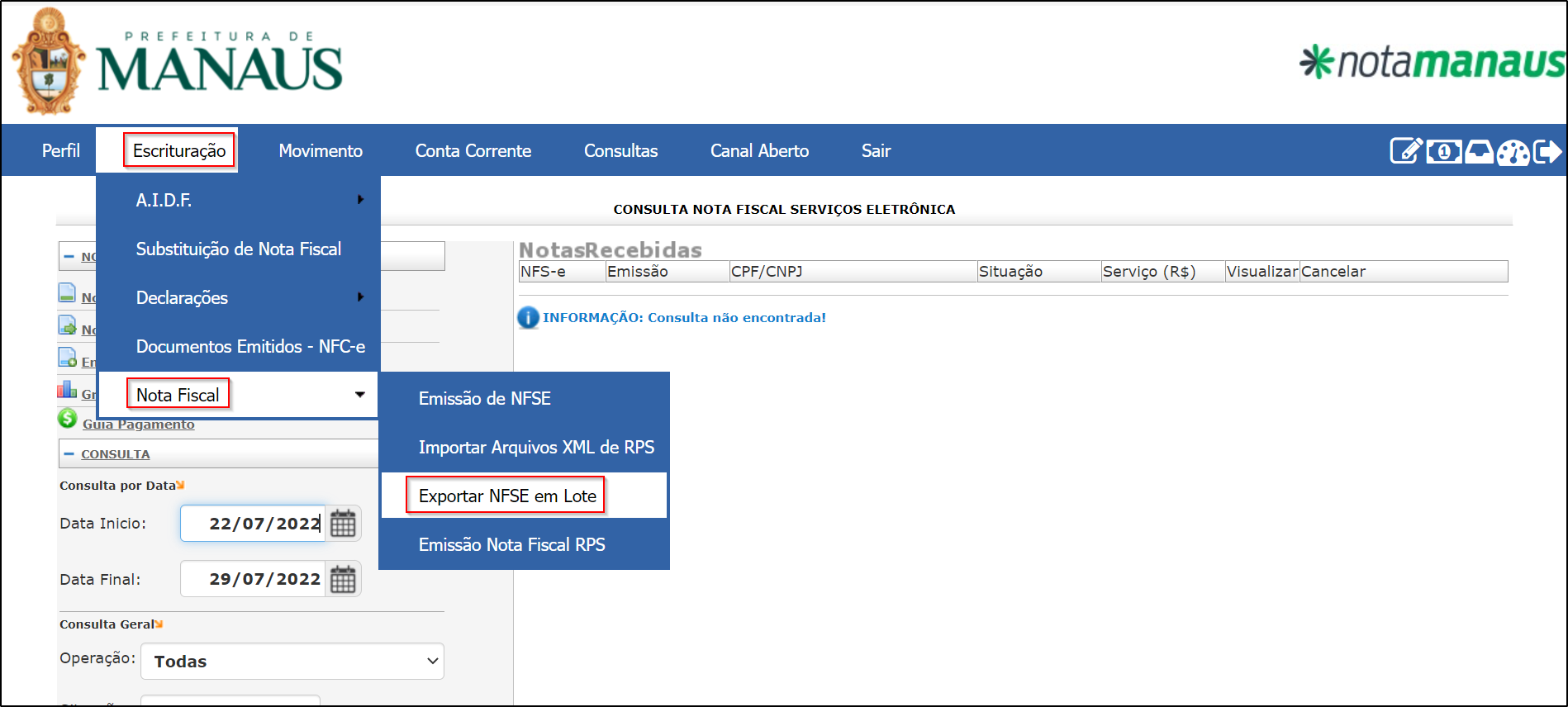
Task: Click the money bill icon in the navbar
Action: point(1443,151)
